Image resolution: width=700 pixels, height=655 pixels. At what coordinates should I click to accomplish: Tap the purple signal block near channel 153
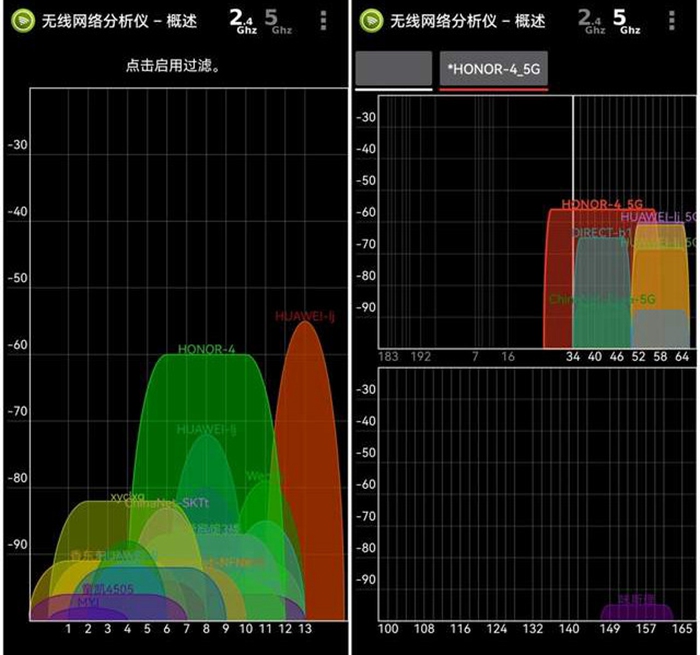(x=637, y=612)
